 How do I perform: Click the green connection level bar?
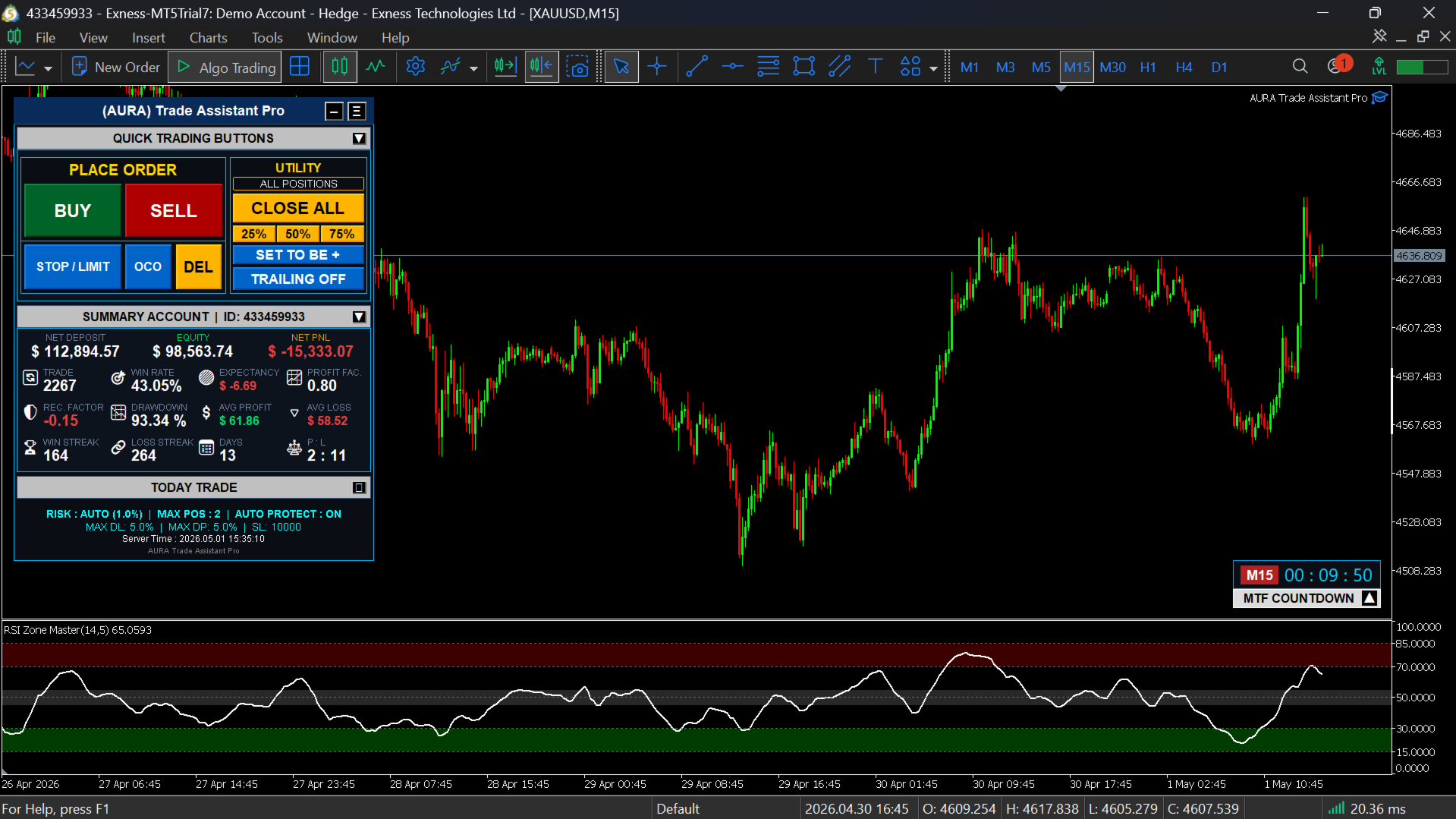(x=1423, y=67)
